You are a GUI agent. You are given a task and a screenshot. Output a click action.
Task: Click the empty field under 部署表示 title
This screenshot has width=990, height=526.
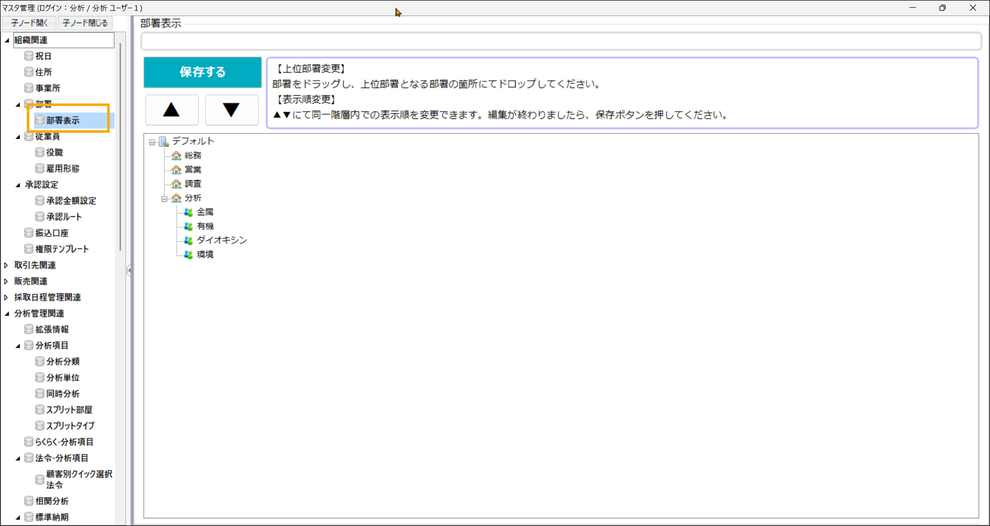[x=561, y=41]
